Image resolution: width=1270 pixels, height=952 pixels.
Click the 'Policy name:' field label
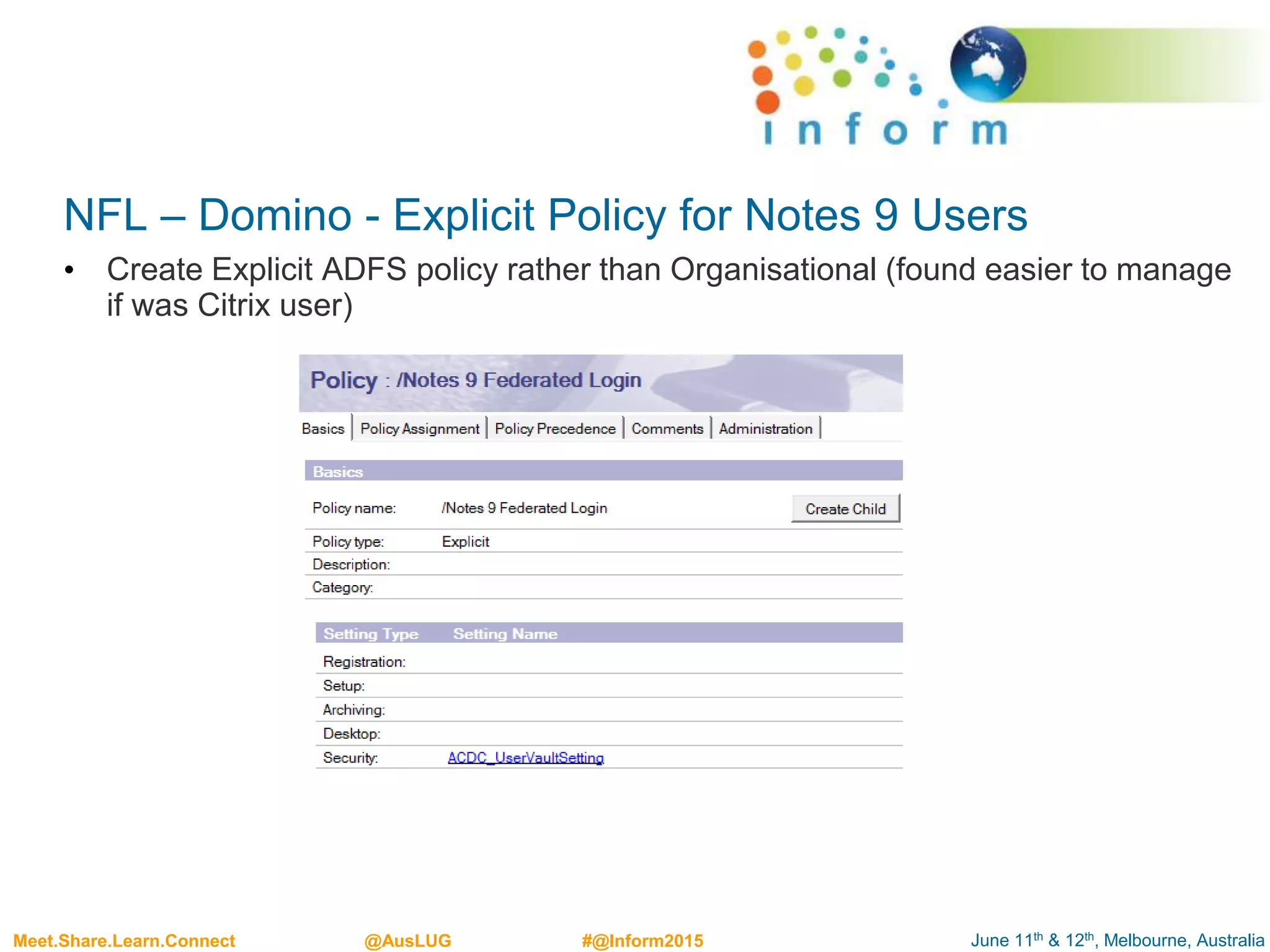(353, 508)
